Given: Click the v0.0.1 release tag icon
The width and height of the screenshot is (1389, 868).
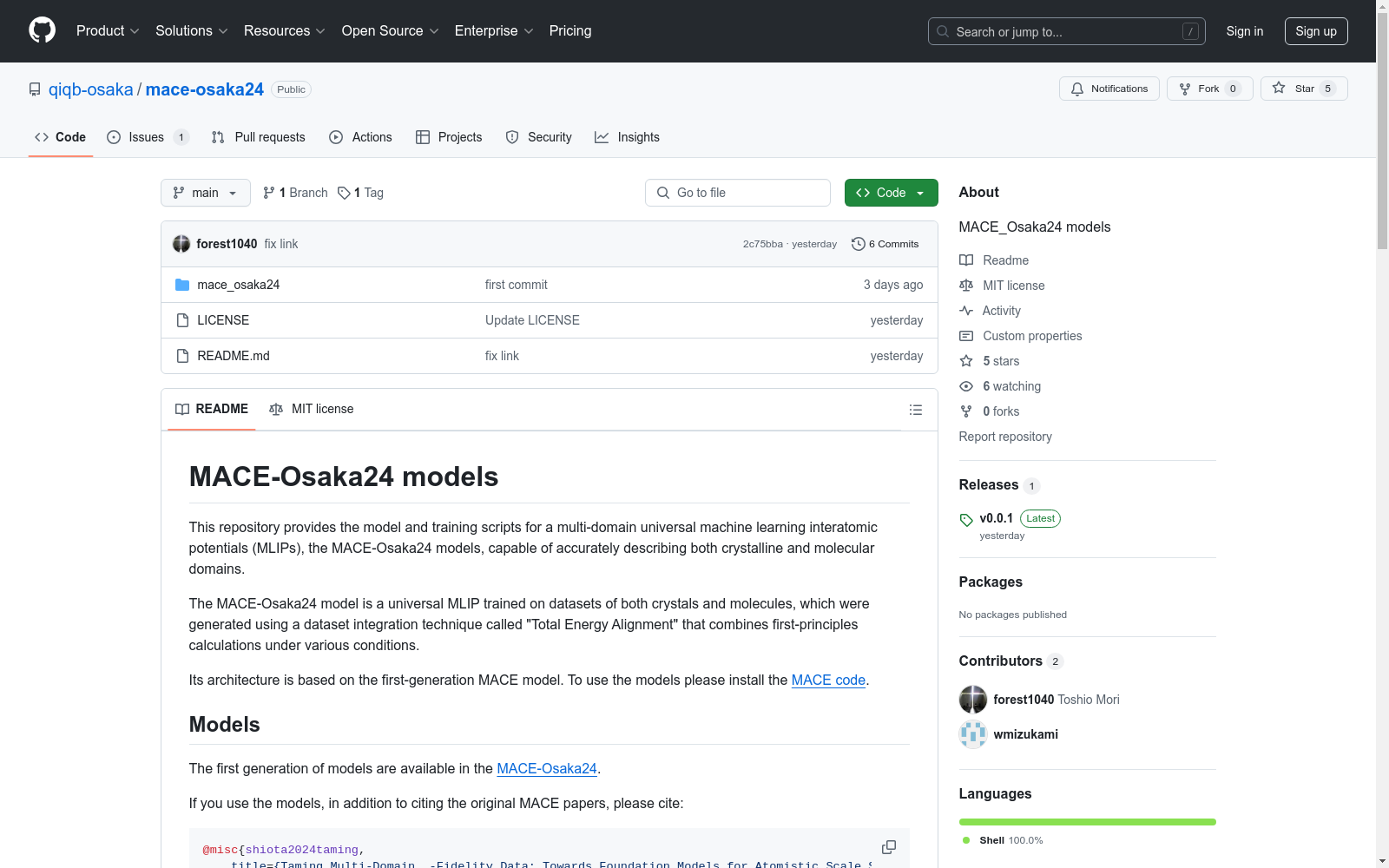Looking at the screenshot, I should coord(966,520).
